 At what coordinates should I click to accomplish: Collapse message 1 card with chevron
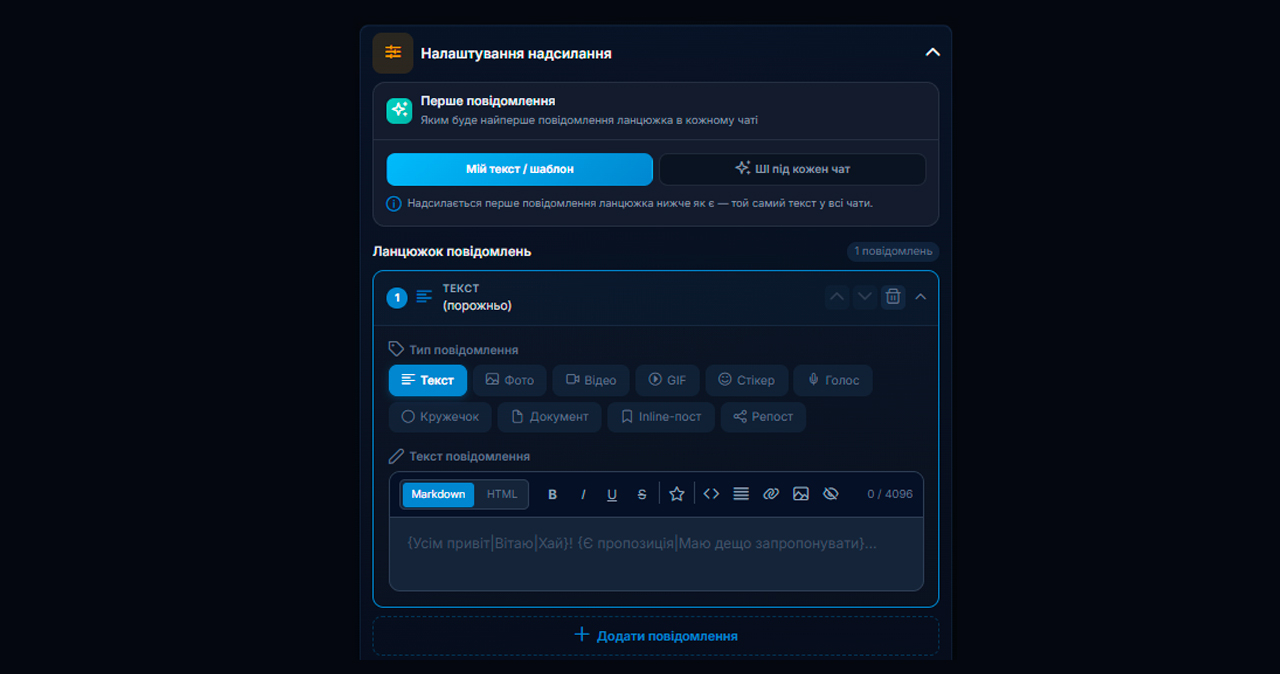921,297
